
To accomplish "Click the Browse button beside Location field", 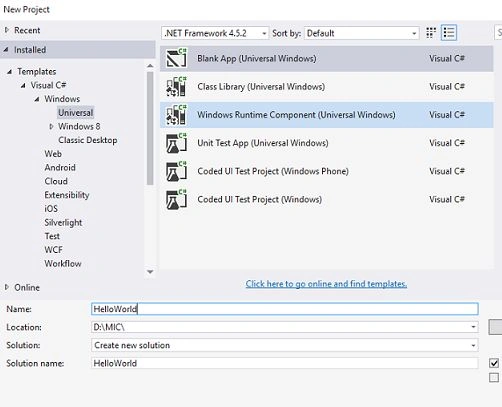I will click(495, 327).
